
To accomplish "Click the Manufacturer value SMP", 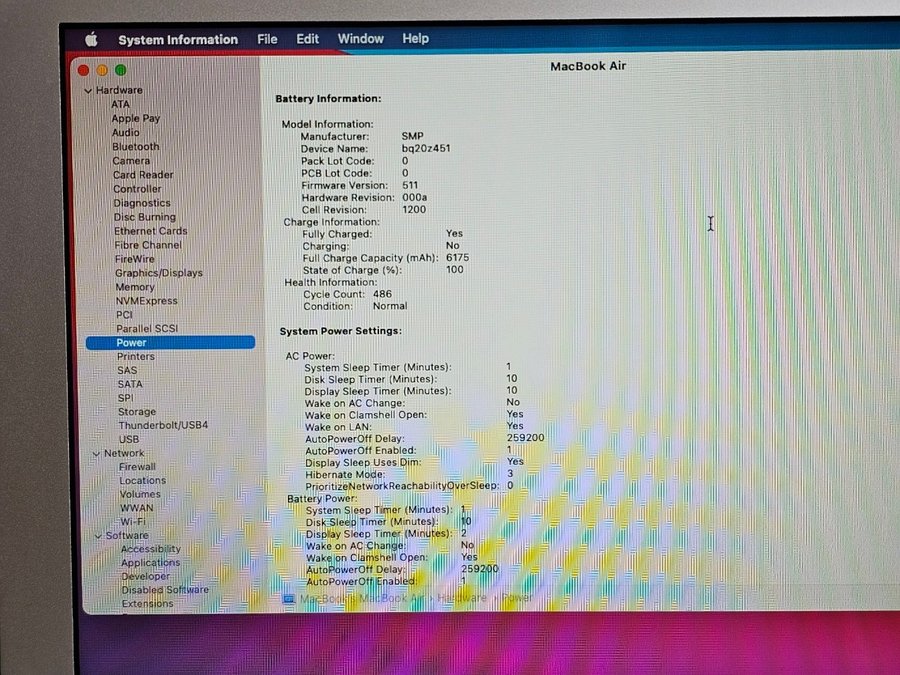I will tap(413, 137).
